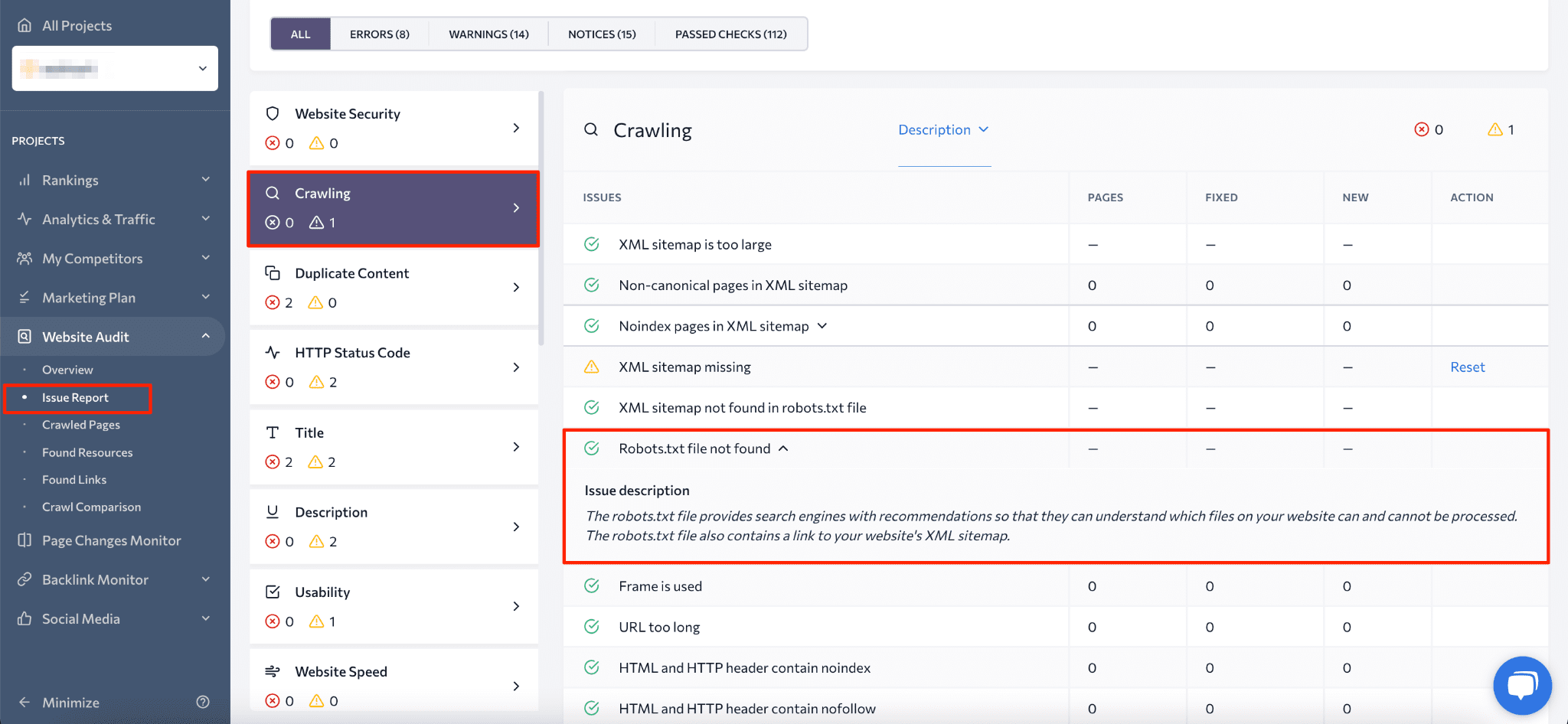Screen dimensions: 1568x724
Task: Open the Page Changes Monitor section
Action: (111, 540)
